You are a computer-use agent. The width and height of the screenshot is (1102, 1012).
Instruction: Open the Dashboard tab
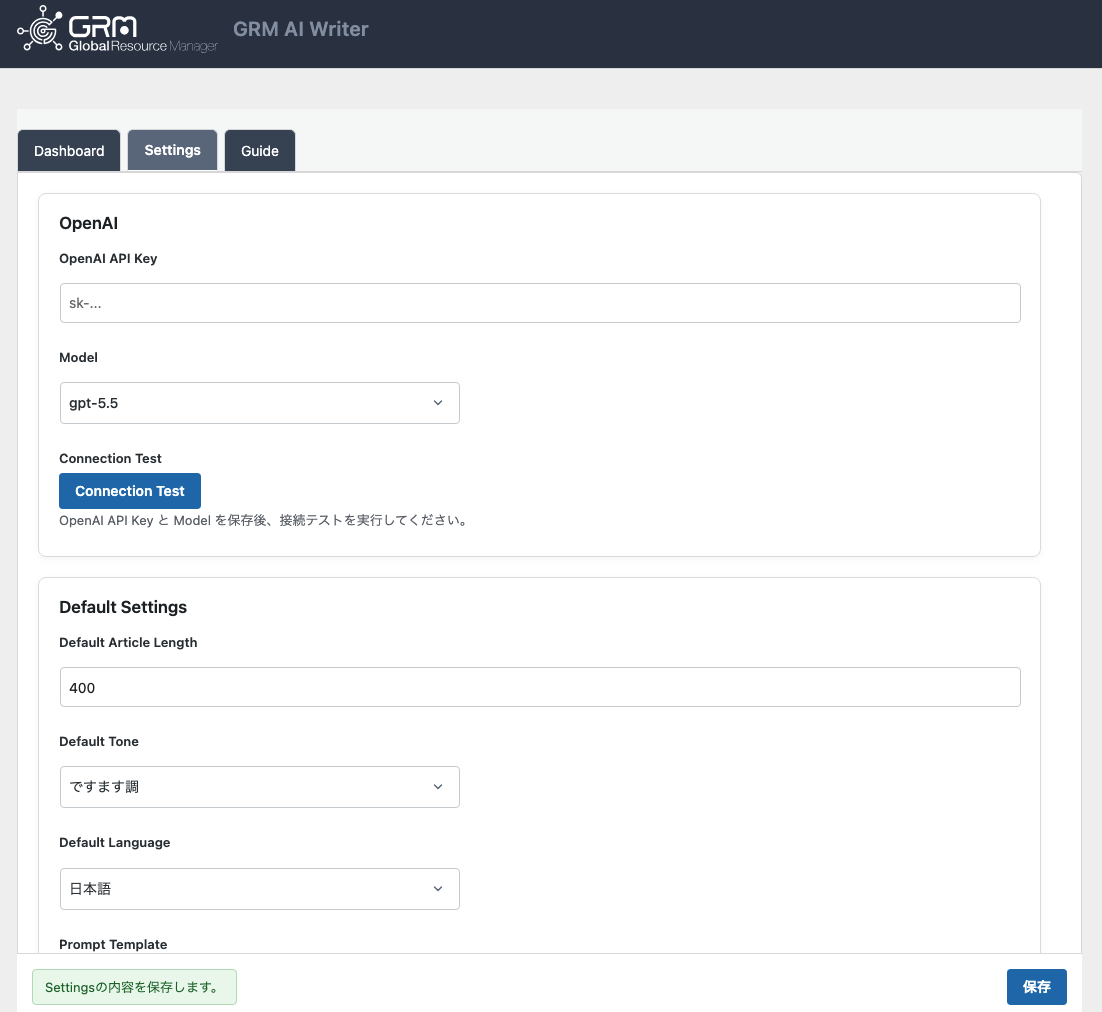pyautogui.click(x=69, y=150)
